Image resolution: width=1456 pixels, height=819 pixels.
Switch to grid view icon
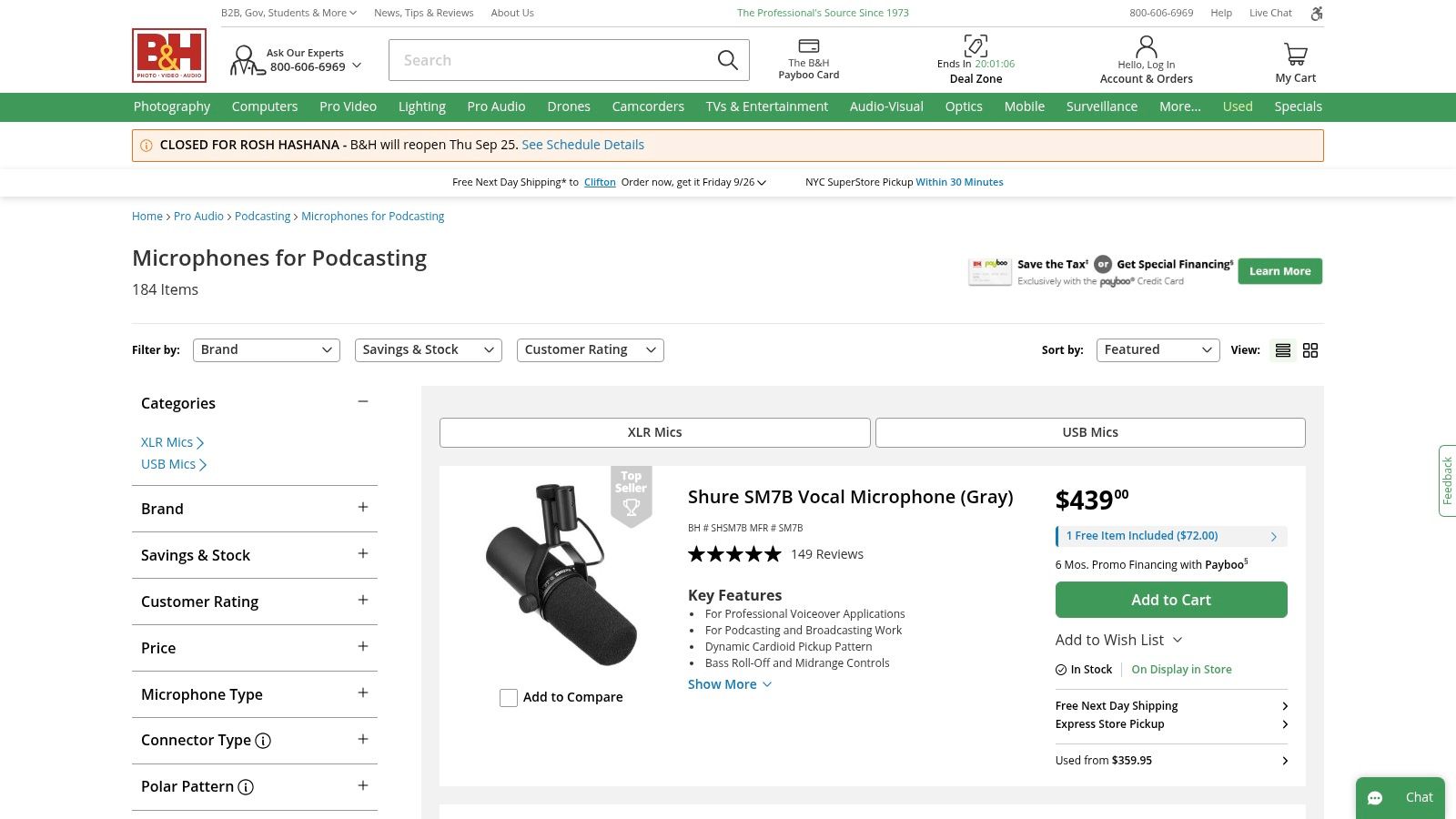coord(1310,350)
